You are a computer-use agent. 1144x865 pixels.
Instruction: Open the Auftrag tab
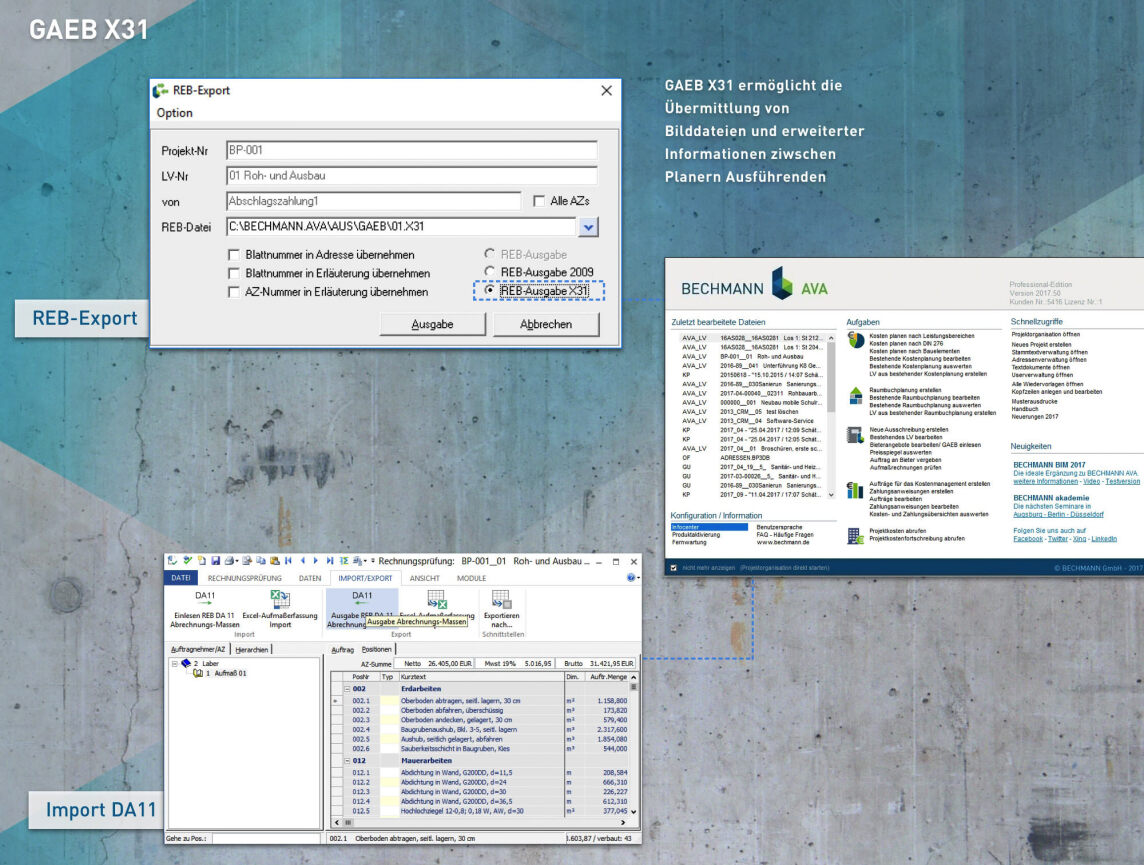(x=342, y=649)
